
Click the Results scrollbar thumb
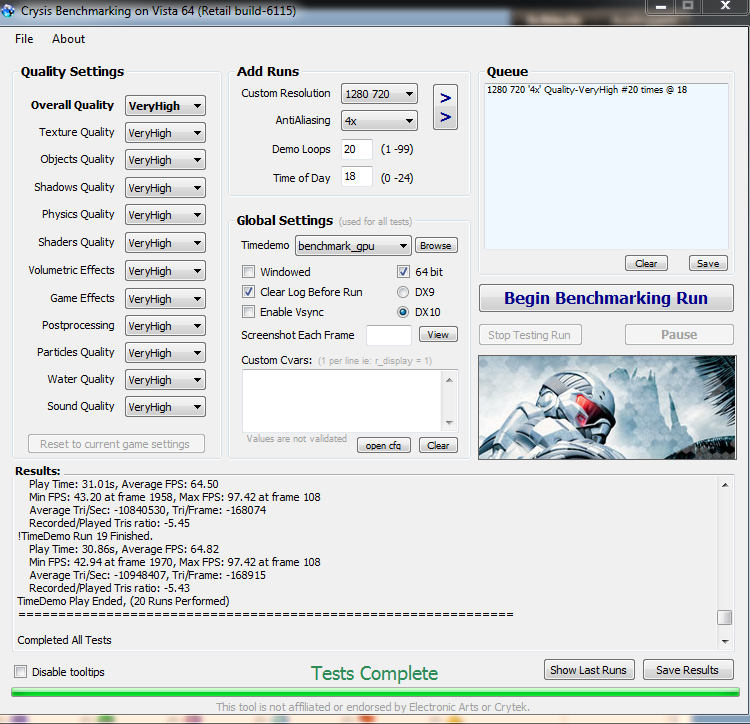725,617
